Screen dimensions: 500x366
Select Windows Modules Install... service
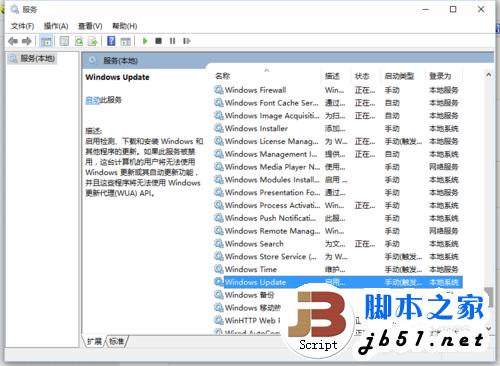(x=272, y=180)
